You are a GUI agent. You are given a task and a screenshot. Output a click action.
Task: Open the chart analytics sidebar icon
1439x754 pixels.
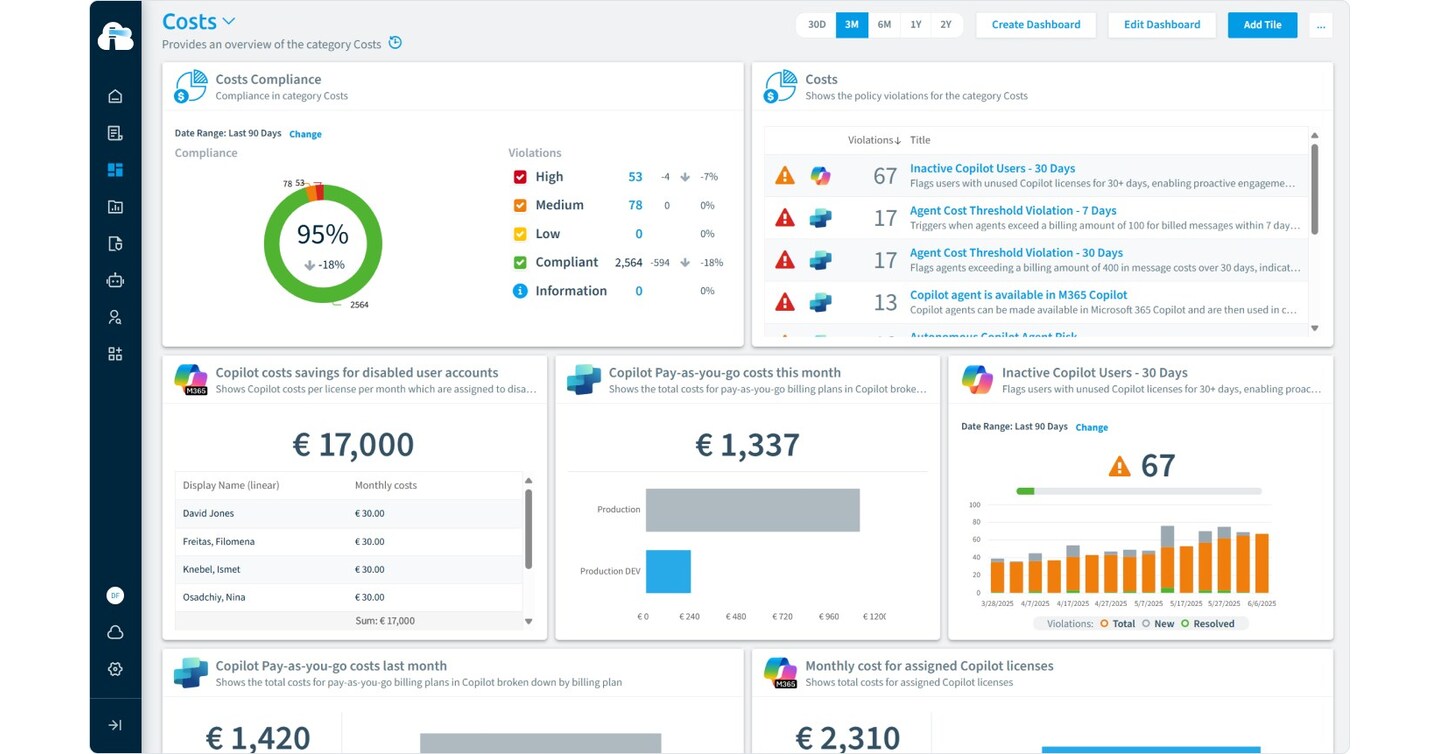[115, 207]
